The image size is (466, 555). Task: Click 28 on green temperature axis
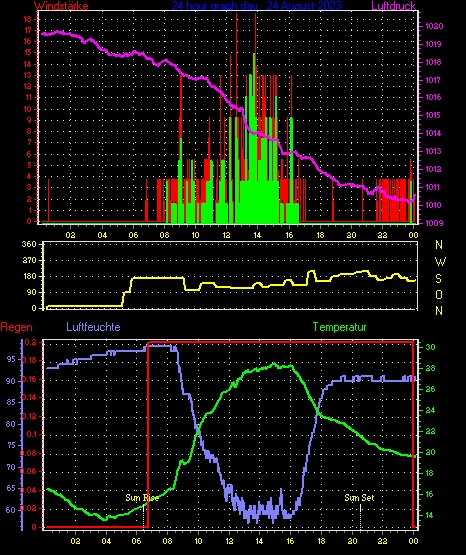pos(430,368)
